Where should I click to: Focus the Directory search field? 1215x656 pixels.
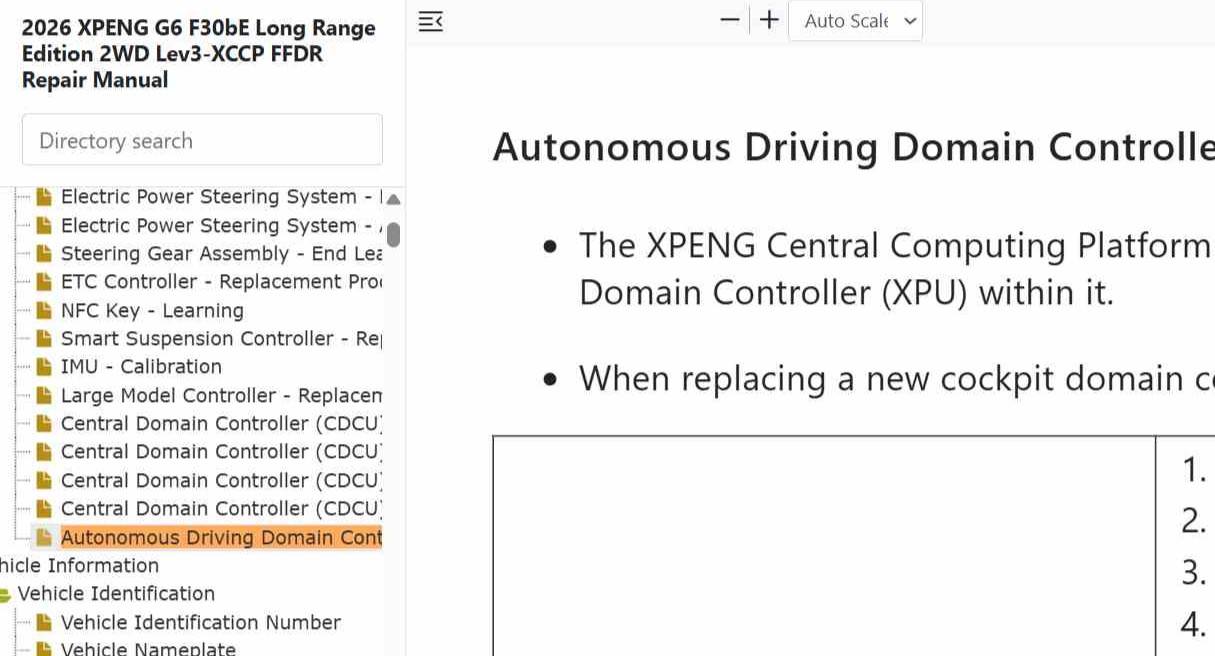[202, 140]
